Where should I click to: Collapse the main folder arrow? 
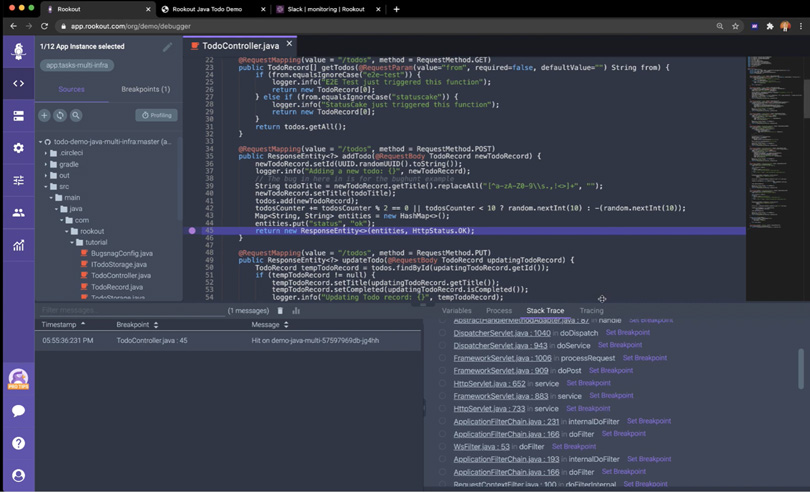[51, 198]
